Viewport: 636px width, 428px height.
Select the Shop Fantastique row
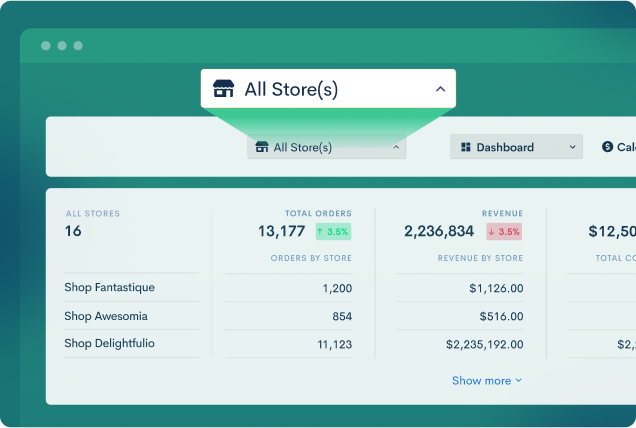(110, 287)
